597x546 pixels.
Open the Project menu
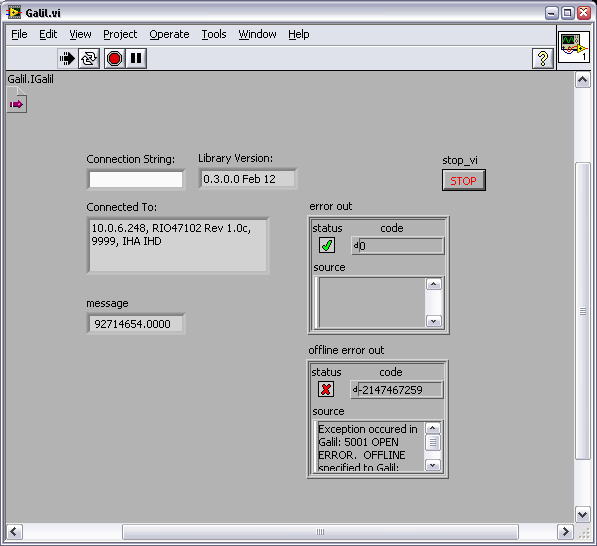coord(120,34)
